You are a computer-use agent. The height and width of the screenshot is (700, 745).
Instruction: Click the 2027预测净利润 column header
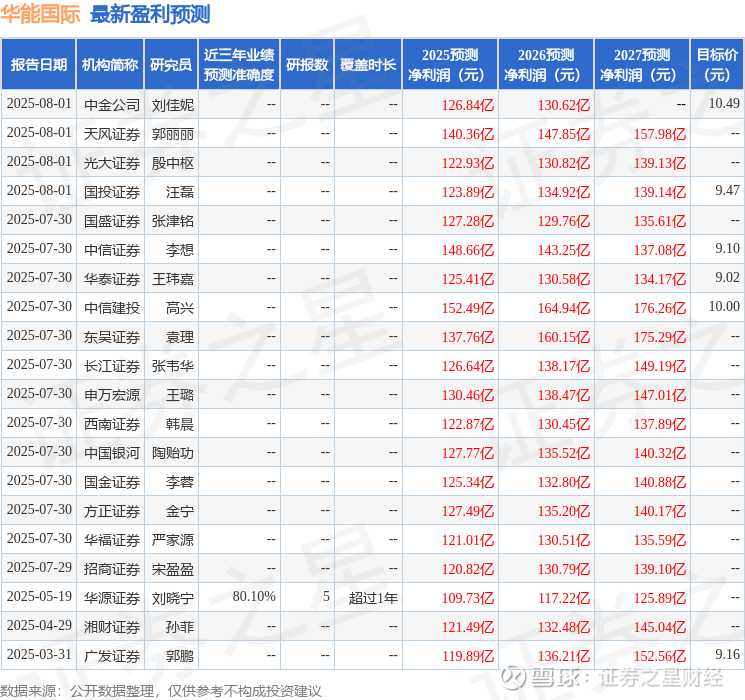coord(642,64)
